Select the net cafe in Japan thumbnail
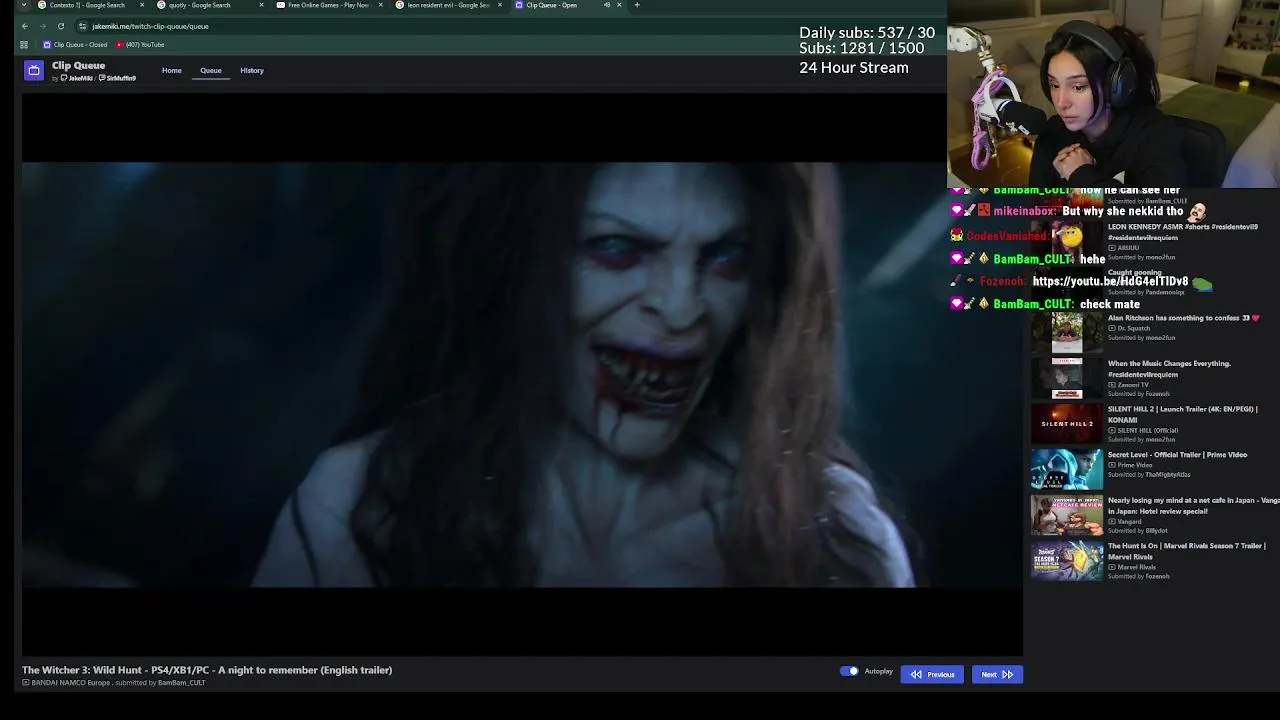This screenshot has height=720, width=1280. [1066, 515]
